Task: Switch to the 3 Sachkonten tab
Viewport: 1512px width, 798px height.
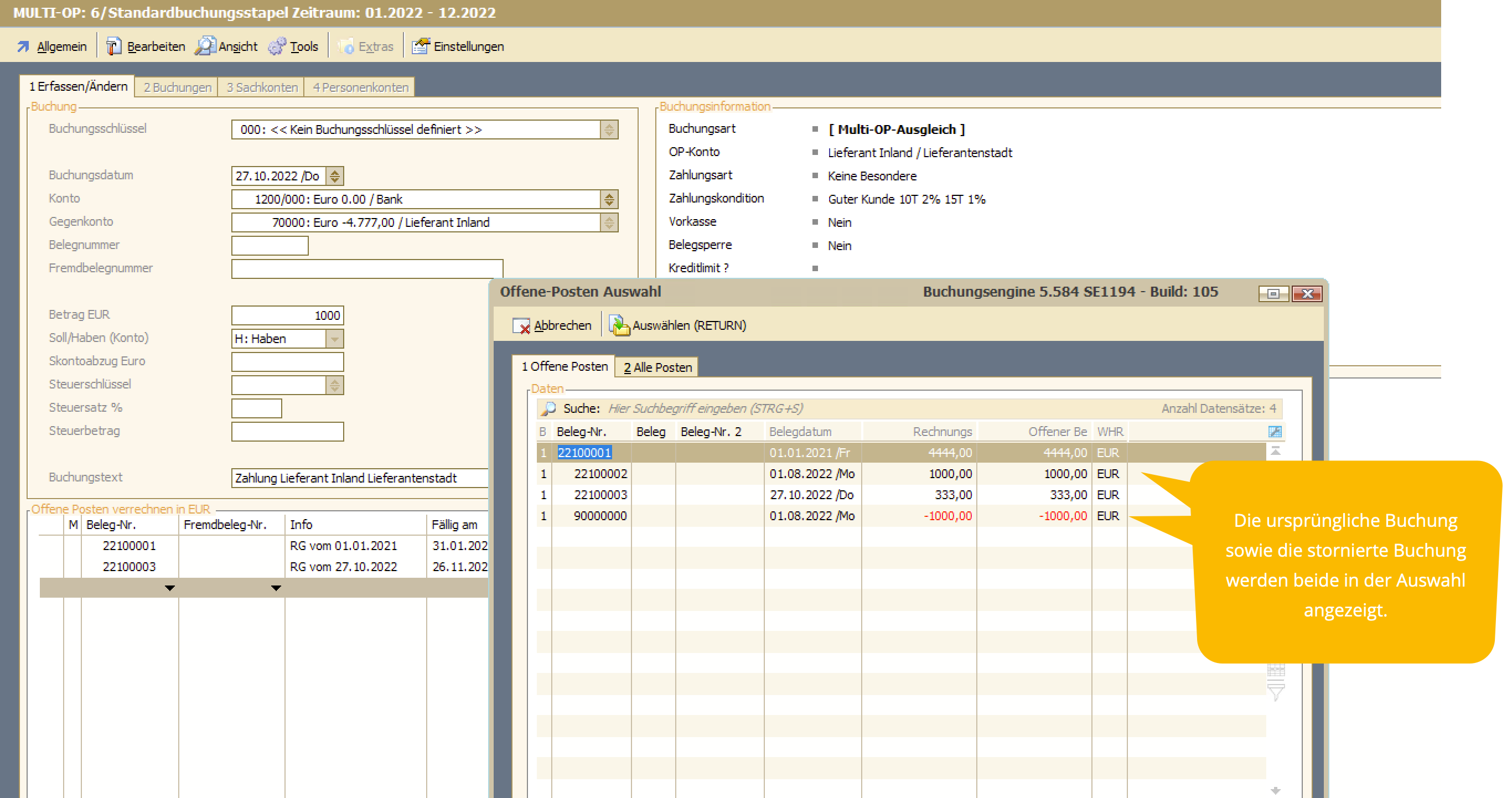Action: click(262, 87)
